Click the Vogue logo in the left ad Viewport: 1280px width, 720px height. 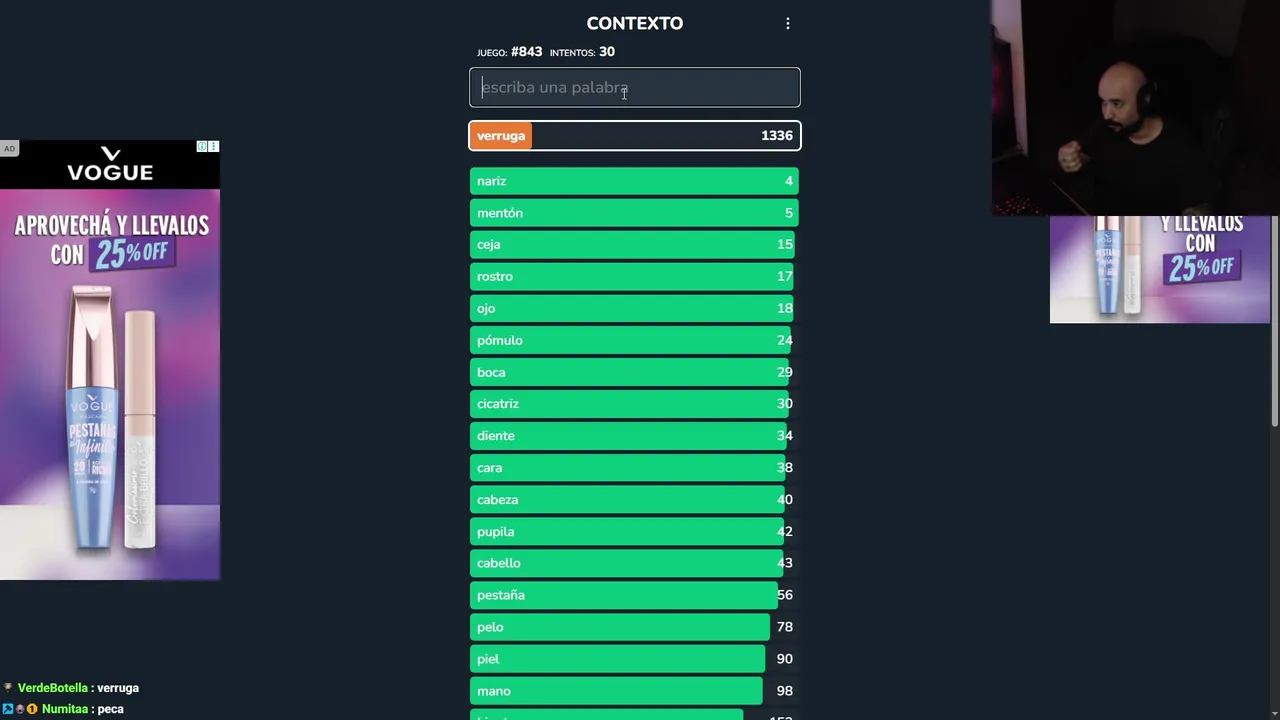point(110,165)
